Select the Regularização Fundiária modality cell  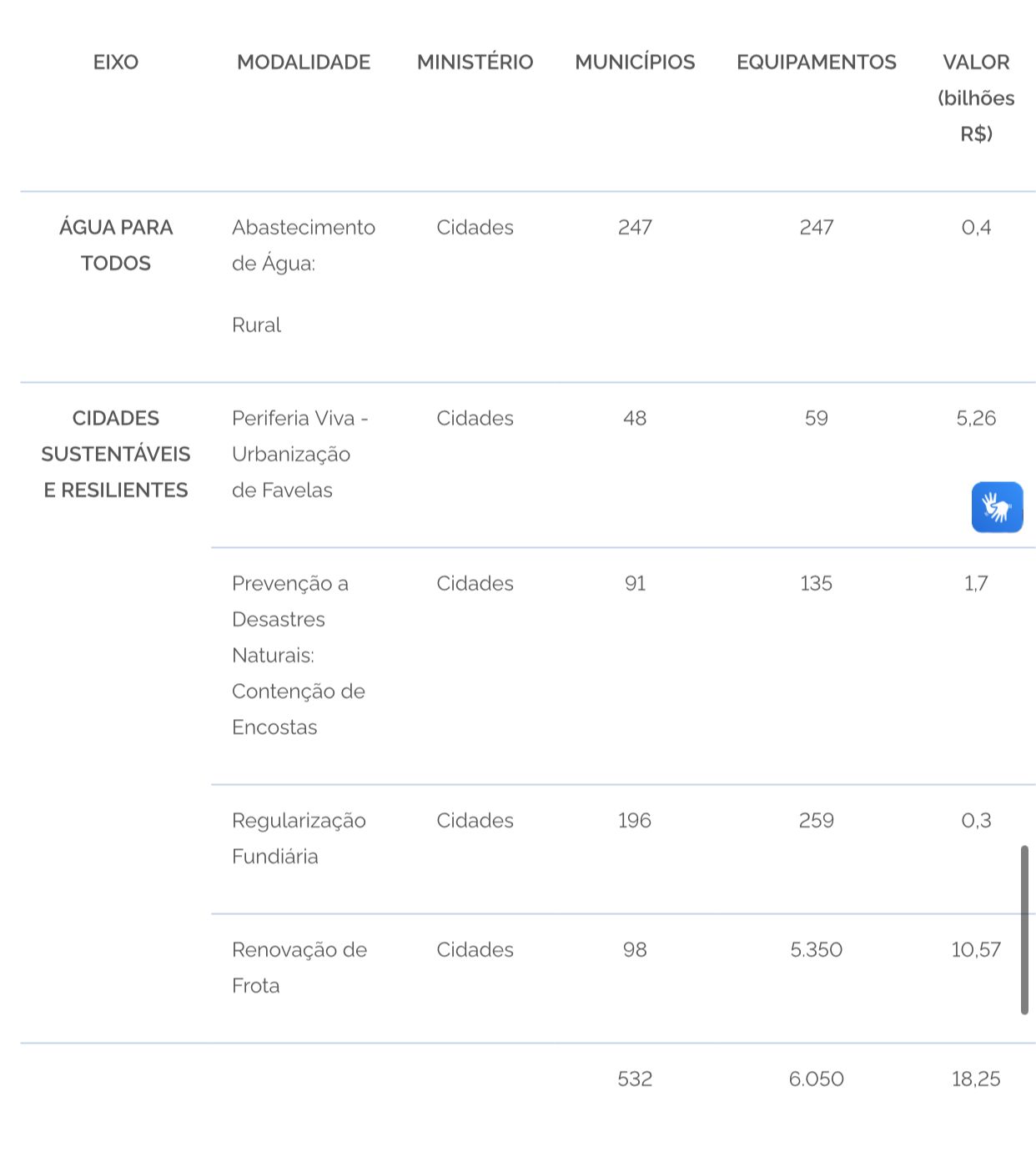(299, 838)
